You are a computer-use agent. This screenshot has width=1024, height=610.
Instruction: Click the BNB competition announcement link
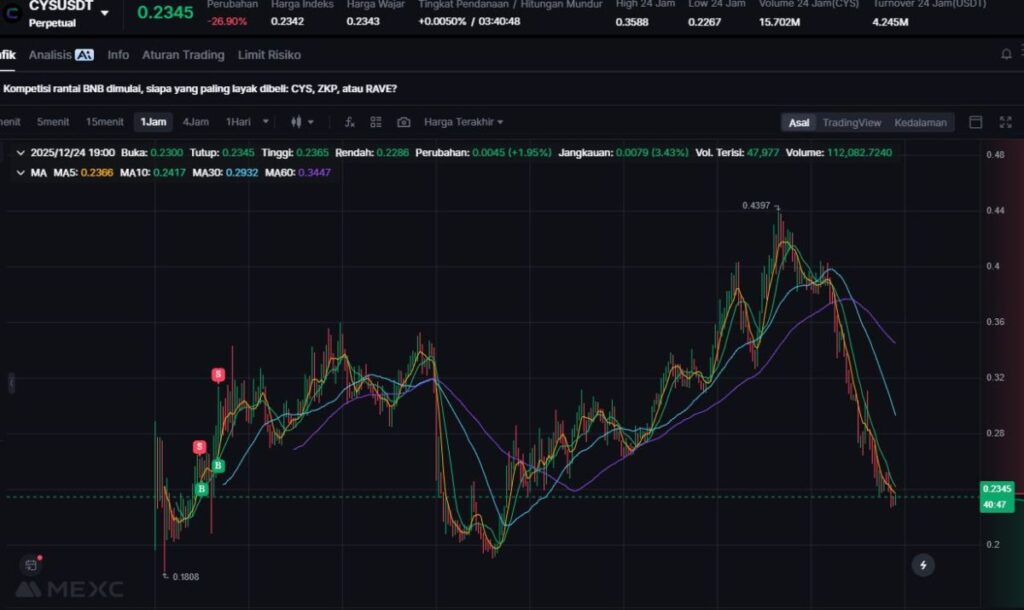200,89
